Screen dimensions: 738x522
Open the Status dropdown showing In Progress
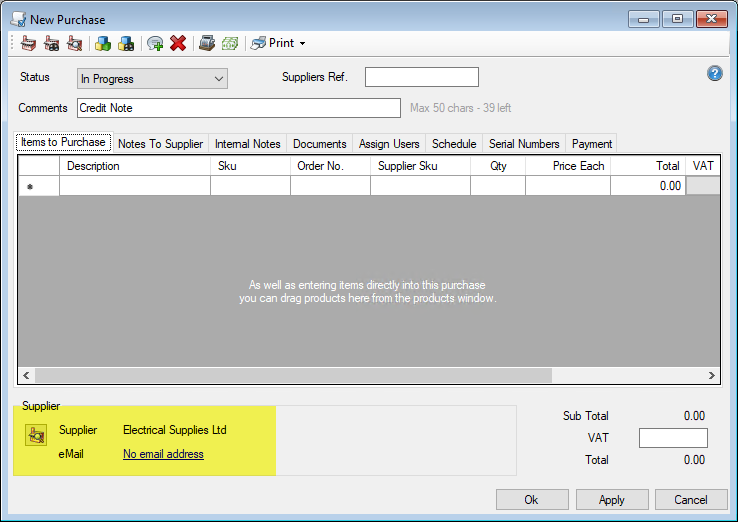click(152, 79)
